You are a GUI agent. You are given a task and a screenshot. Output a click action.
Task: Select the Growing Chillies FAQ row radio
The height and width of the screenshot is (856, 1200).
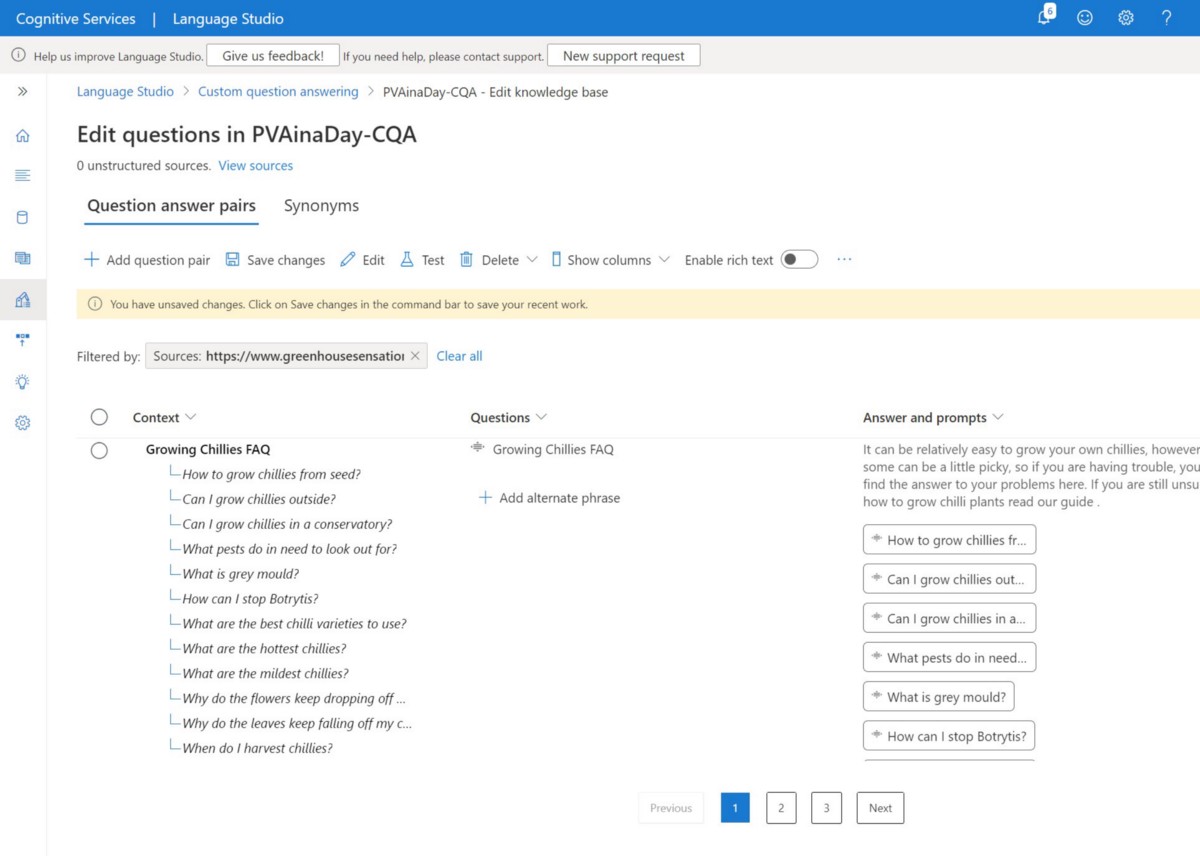[x=99, y=450]
